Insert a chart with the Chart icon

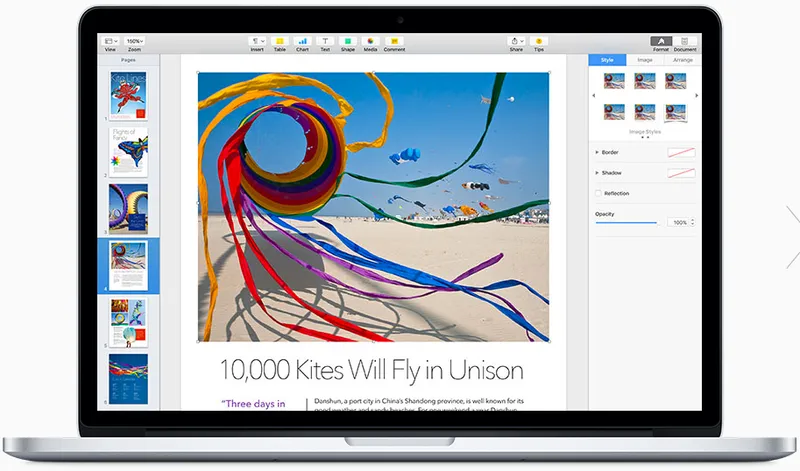tap(303, 41)
